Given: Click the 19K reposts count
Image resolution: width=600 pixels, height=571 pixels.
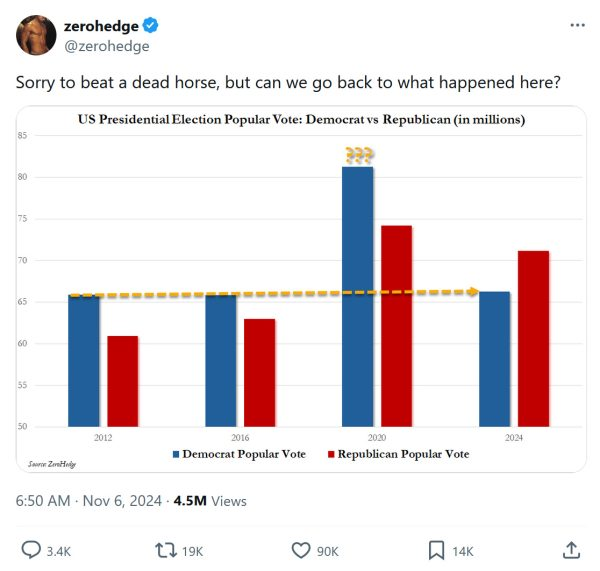Looking at the screenshot, I should [x=193, y=551].
